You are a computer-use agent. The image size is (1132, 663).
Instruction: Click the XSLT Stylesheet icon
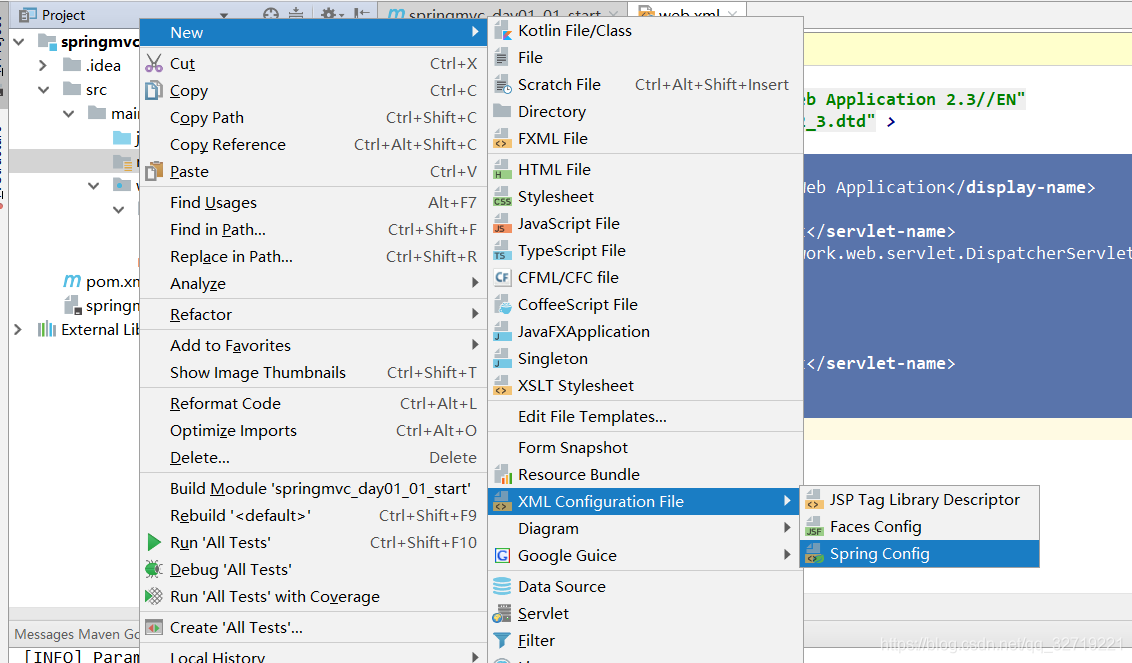502,386
